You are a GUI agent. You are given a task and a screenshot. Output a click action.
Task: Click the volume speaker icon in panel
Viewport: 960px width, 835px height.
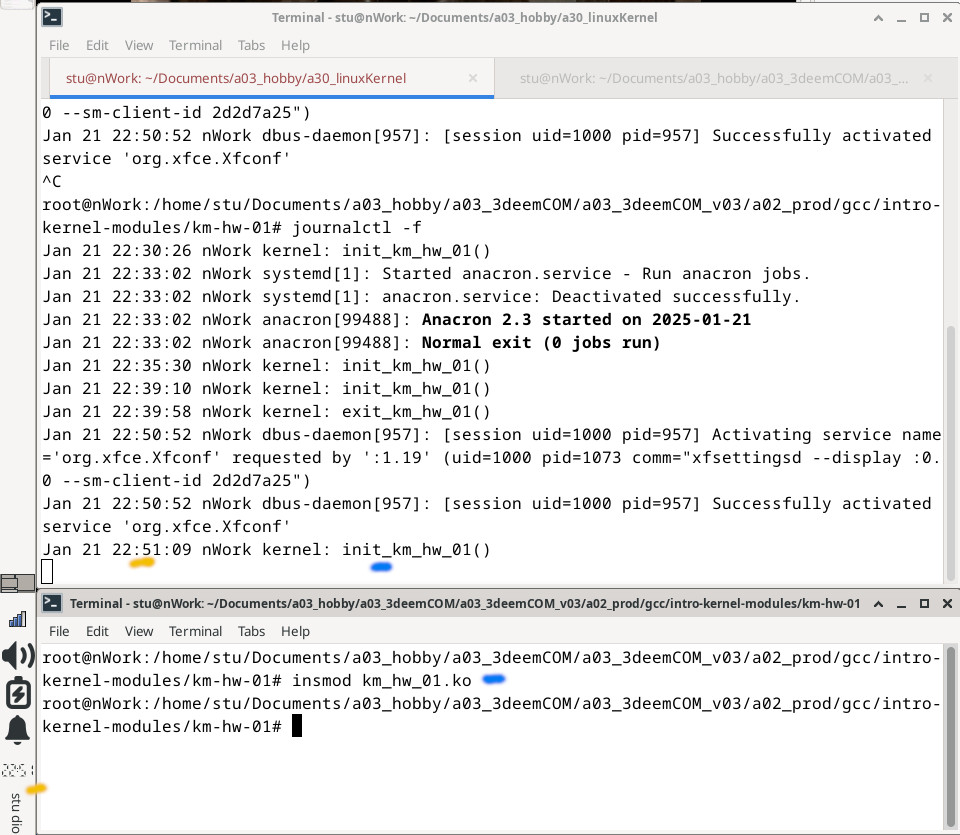[18, 656]
